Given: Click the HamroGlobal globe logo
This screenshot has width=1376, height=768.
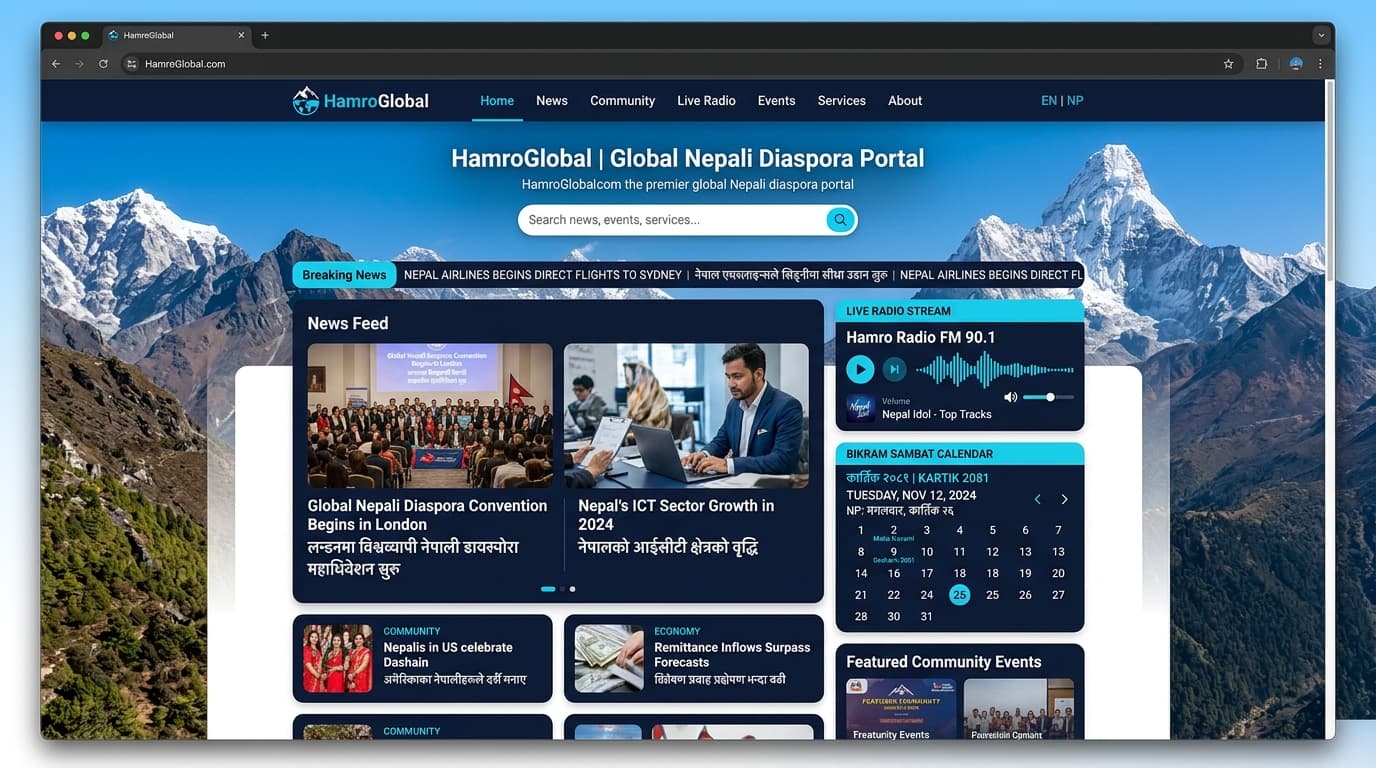Looking at the screenshot, I should 305,101.
